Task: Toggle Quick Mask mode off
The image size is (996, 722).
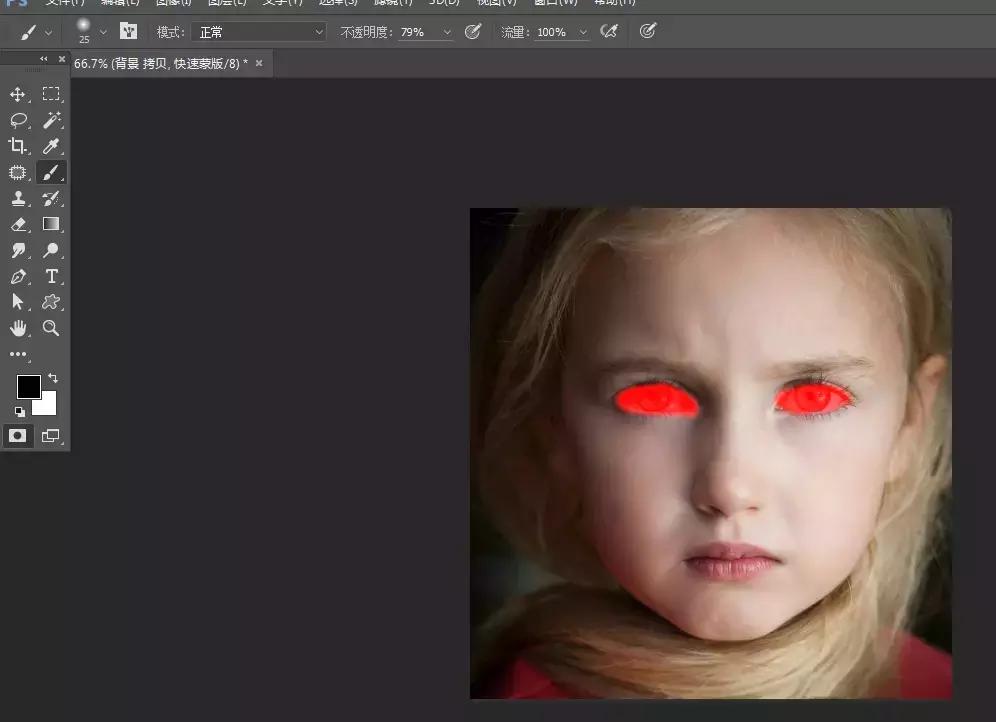Action: pyautogui.click(x=17, y=436)
